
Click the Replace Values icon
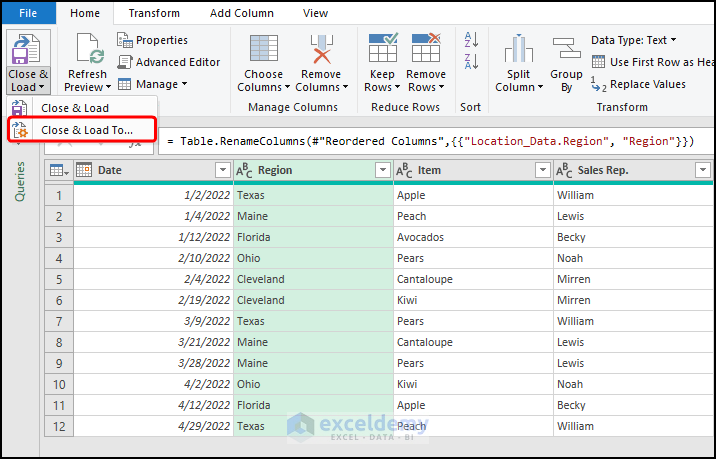(x=598, y=84)
